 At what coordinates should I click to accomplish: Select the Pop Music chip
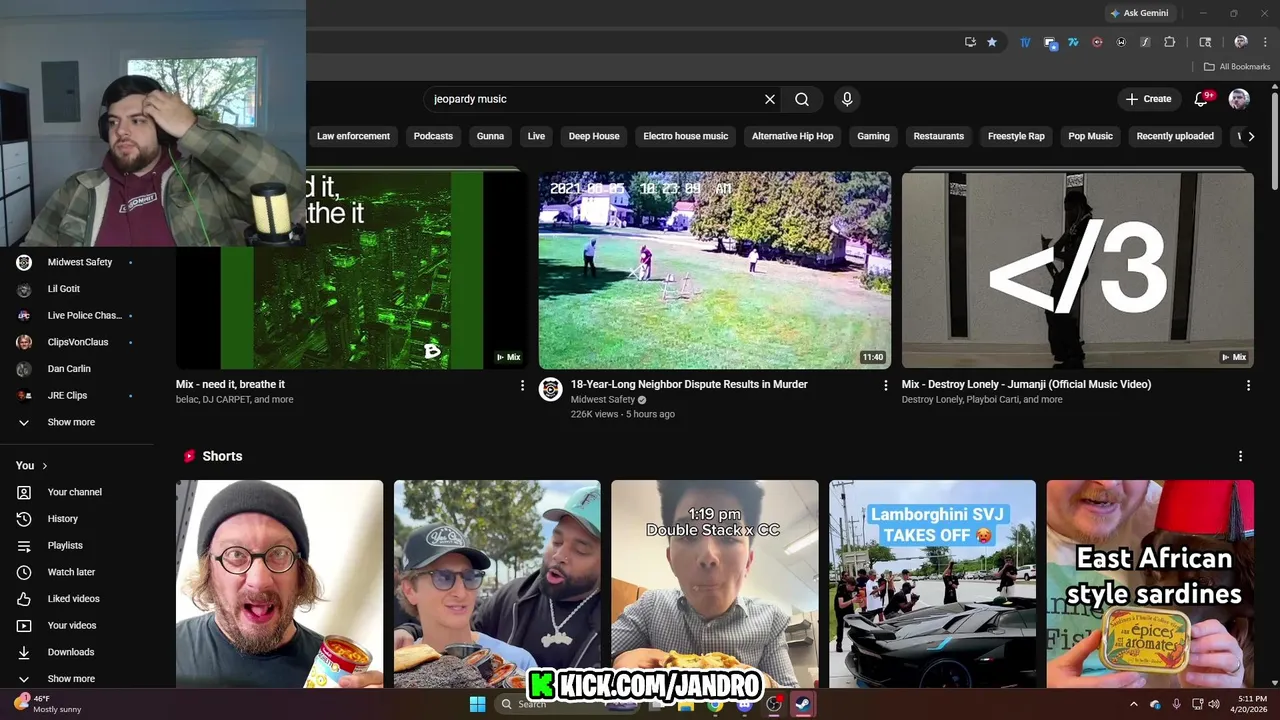pos(1090,136)
